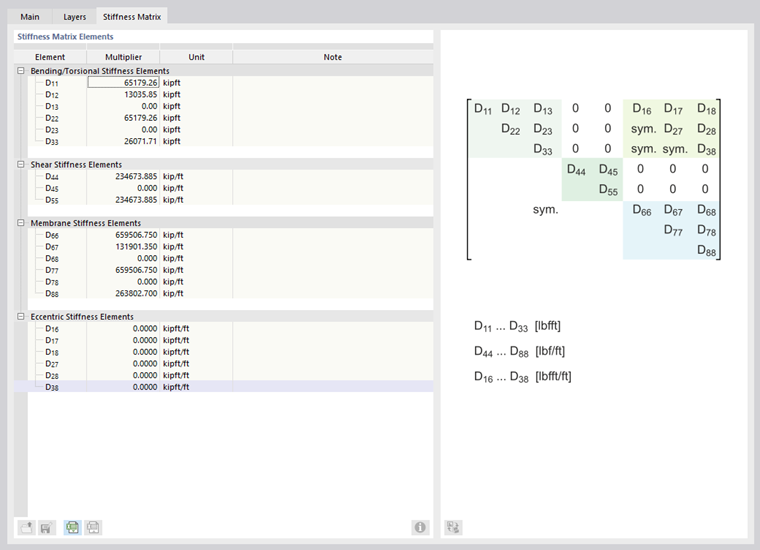
Task: Click the Unit column header
Action: [196, 57]
